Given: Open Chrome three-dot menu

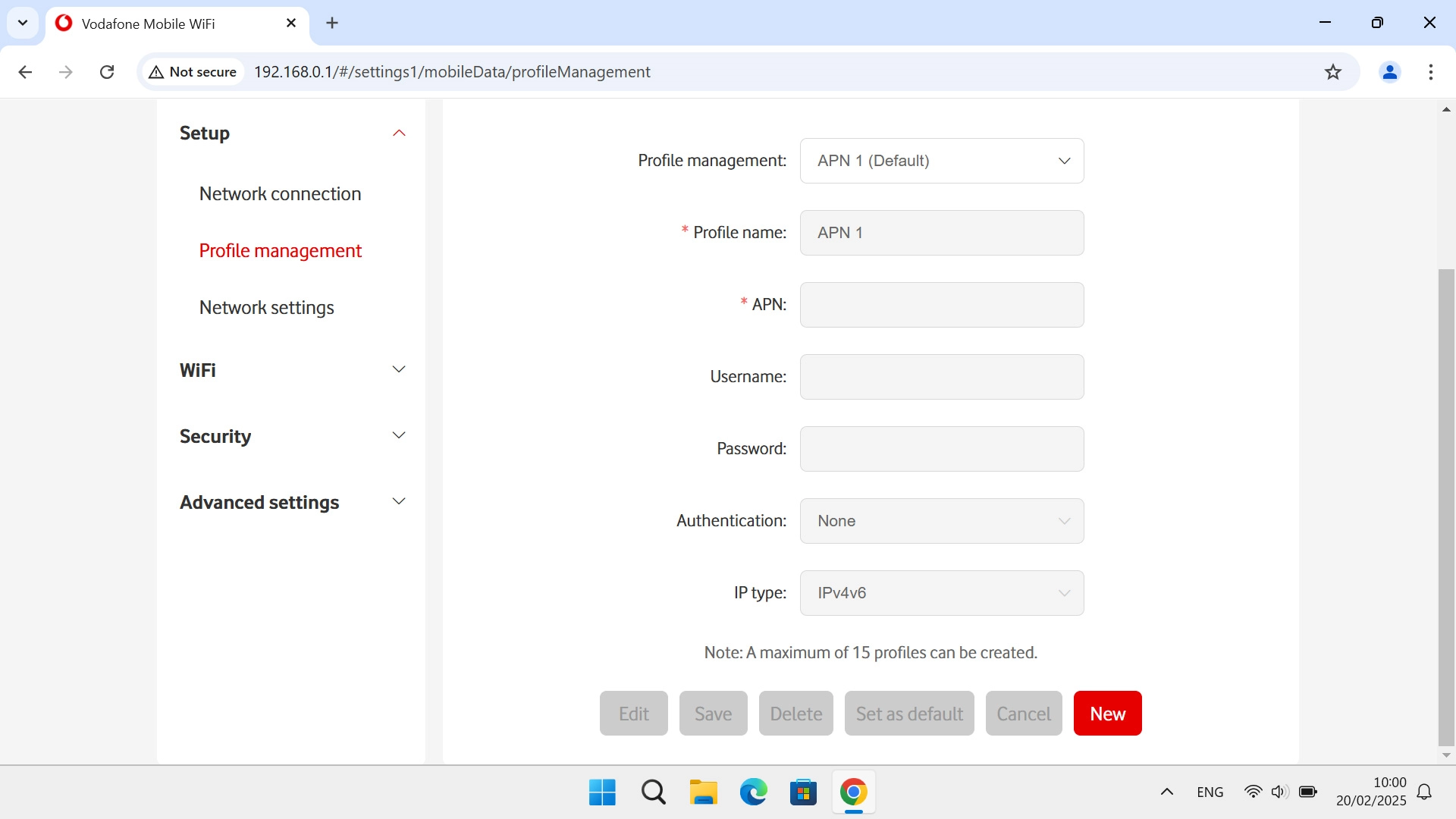Looking at the screenshot, I should click(1430, 72).
